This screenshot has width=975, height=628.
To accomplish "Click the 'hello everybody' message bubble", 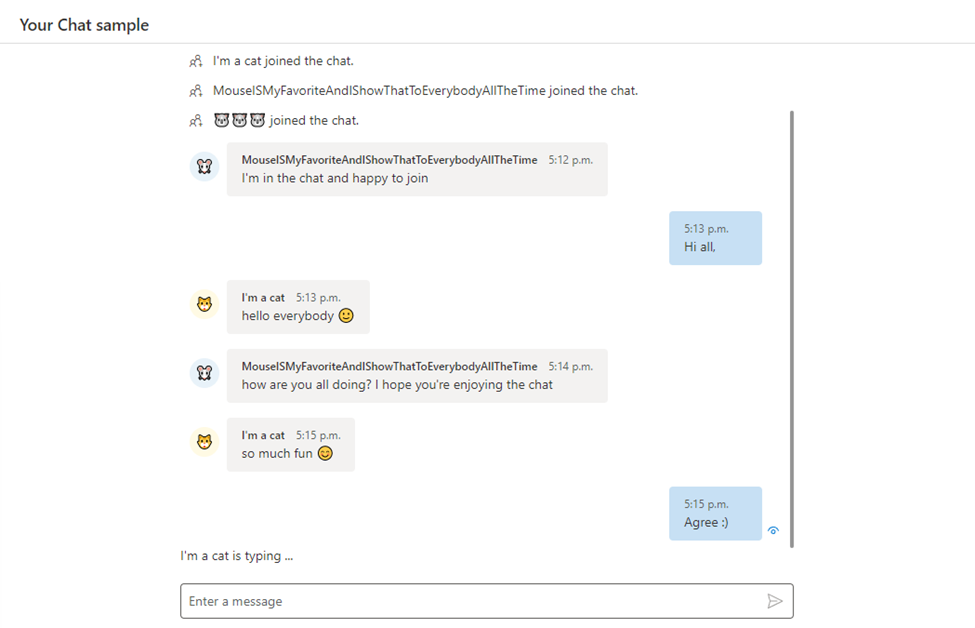I will (x=298, y=307).
